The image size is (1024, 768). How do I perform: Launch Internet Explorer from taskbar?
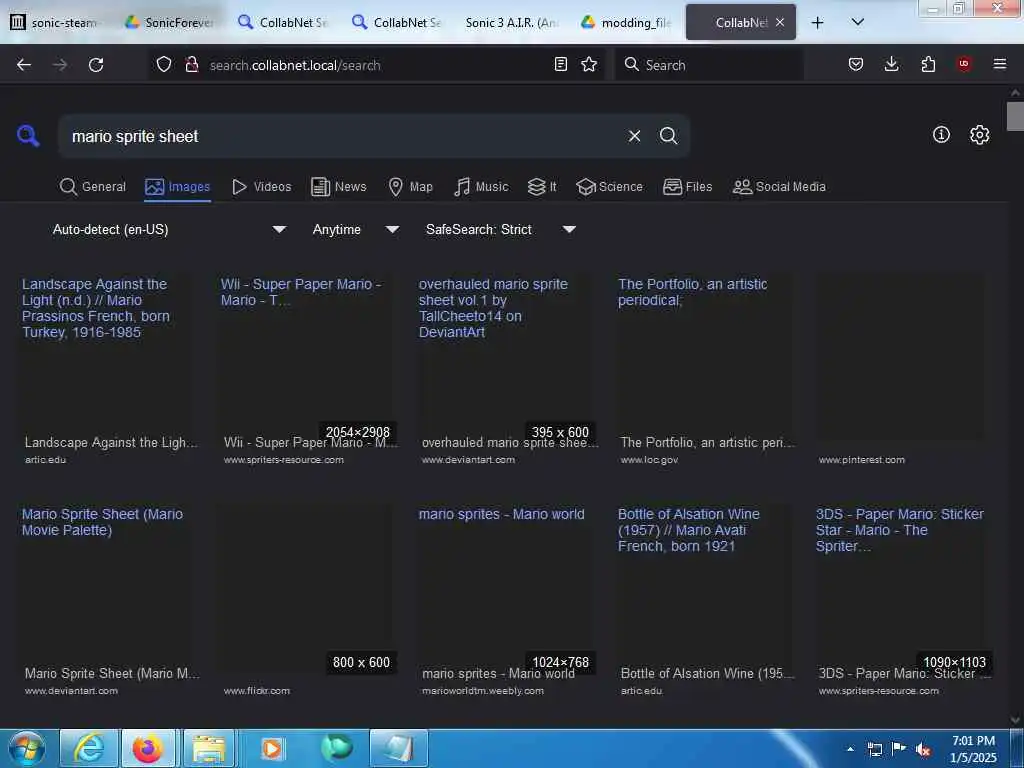[x=88, y=748]
